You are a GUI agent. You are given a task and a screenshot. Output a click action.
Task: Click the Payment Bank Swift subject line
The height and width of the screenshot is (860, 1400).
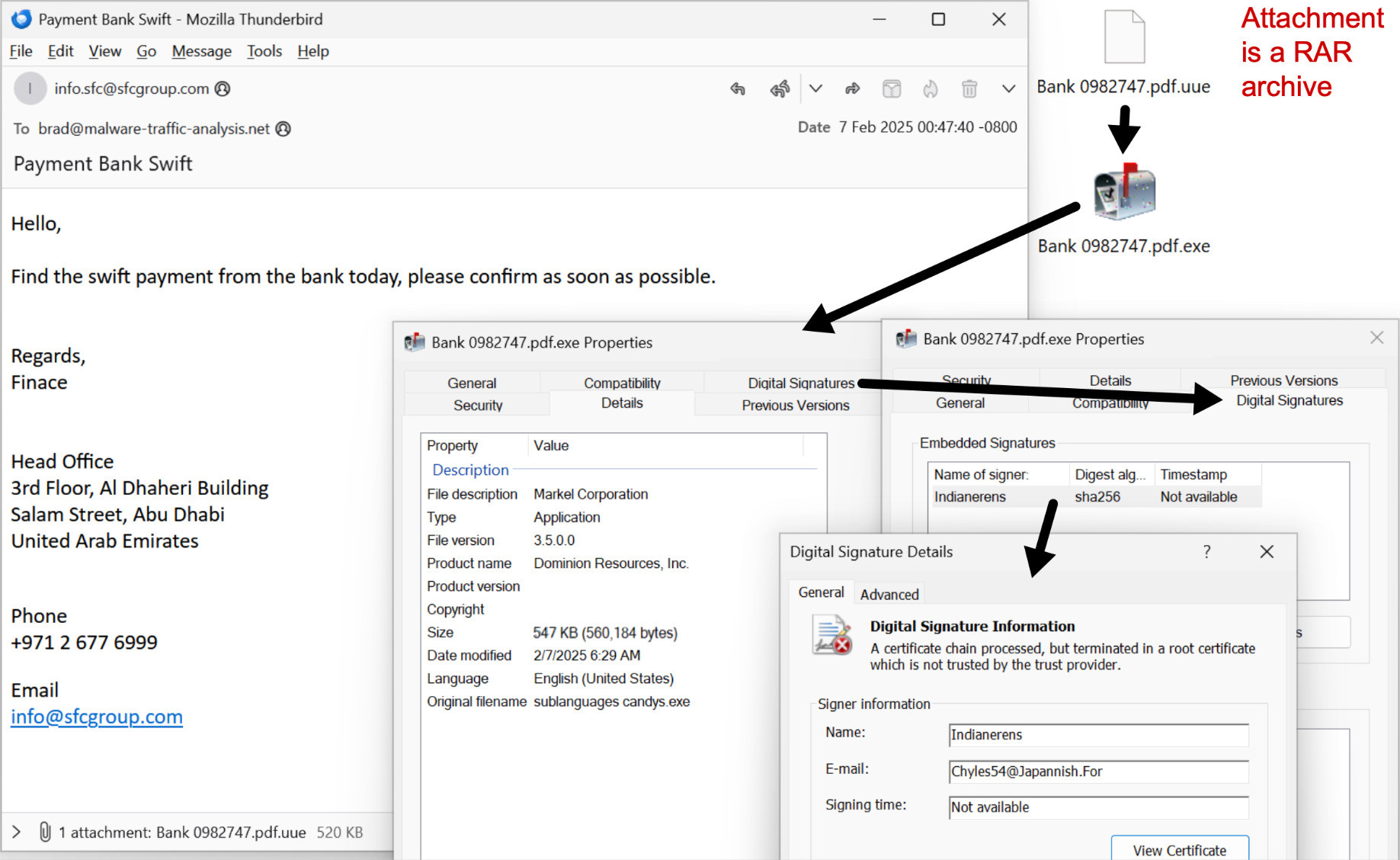(103, 164)
